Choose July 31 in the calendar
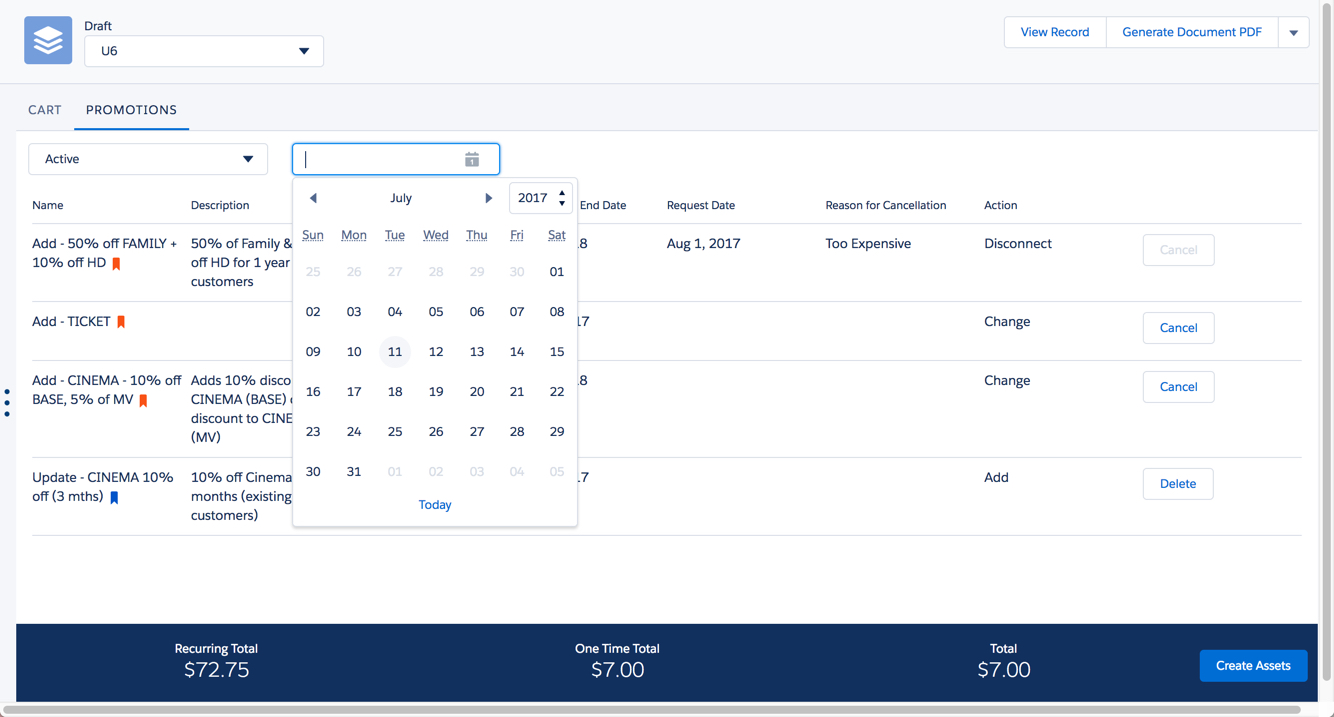 [x=354, y=472]
